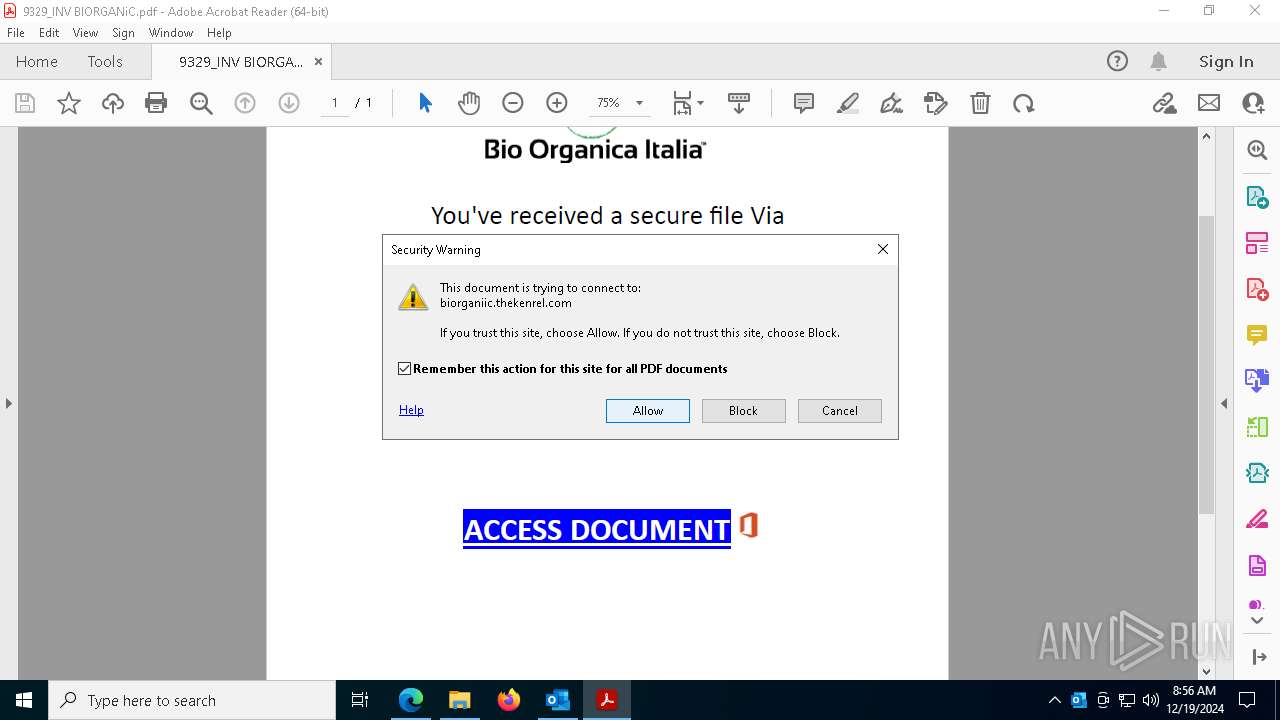Bookmark the document with star icon
The height and width of the screenshot is (720, 1280).
[69, 103]
